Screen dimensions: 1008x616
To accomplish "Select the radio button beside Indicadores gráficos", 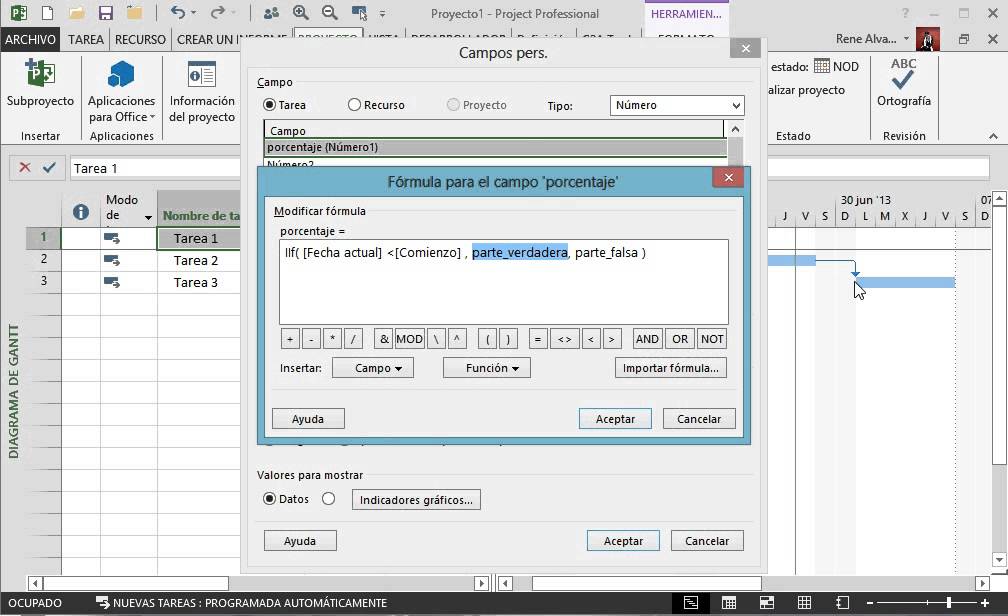I will point(328,499).
